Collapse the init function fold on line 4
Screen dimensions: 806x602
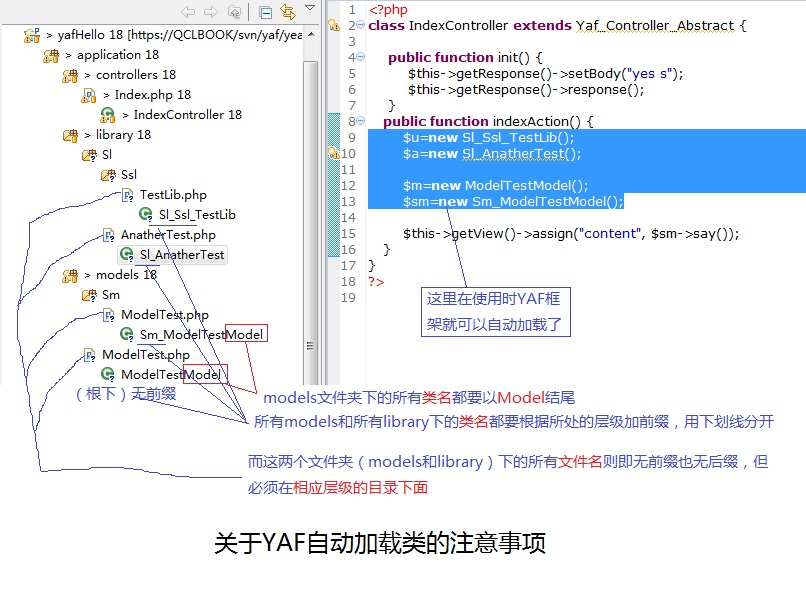(360, 57)
